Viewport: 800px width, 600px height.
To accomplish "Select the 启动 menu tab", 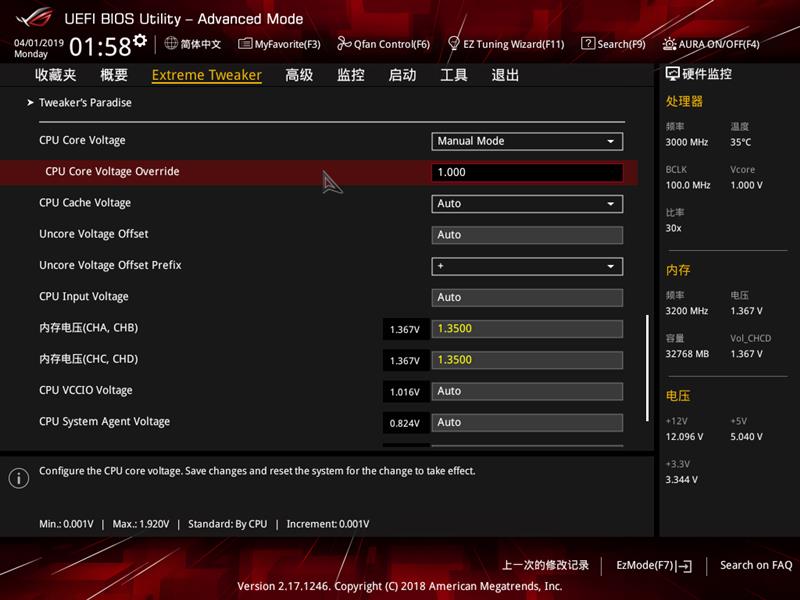I will pyautogui.click(x=403, y=75).
